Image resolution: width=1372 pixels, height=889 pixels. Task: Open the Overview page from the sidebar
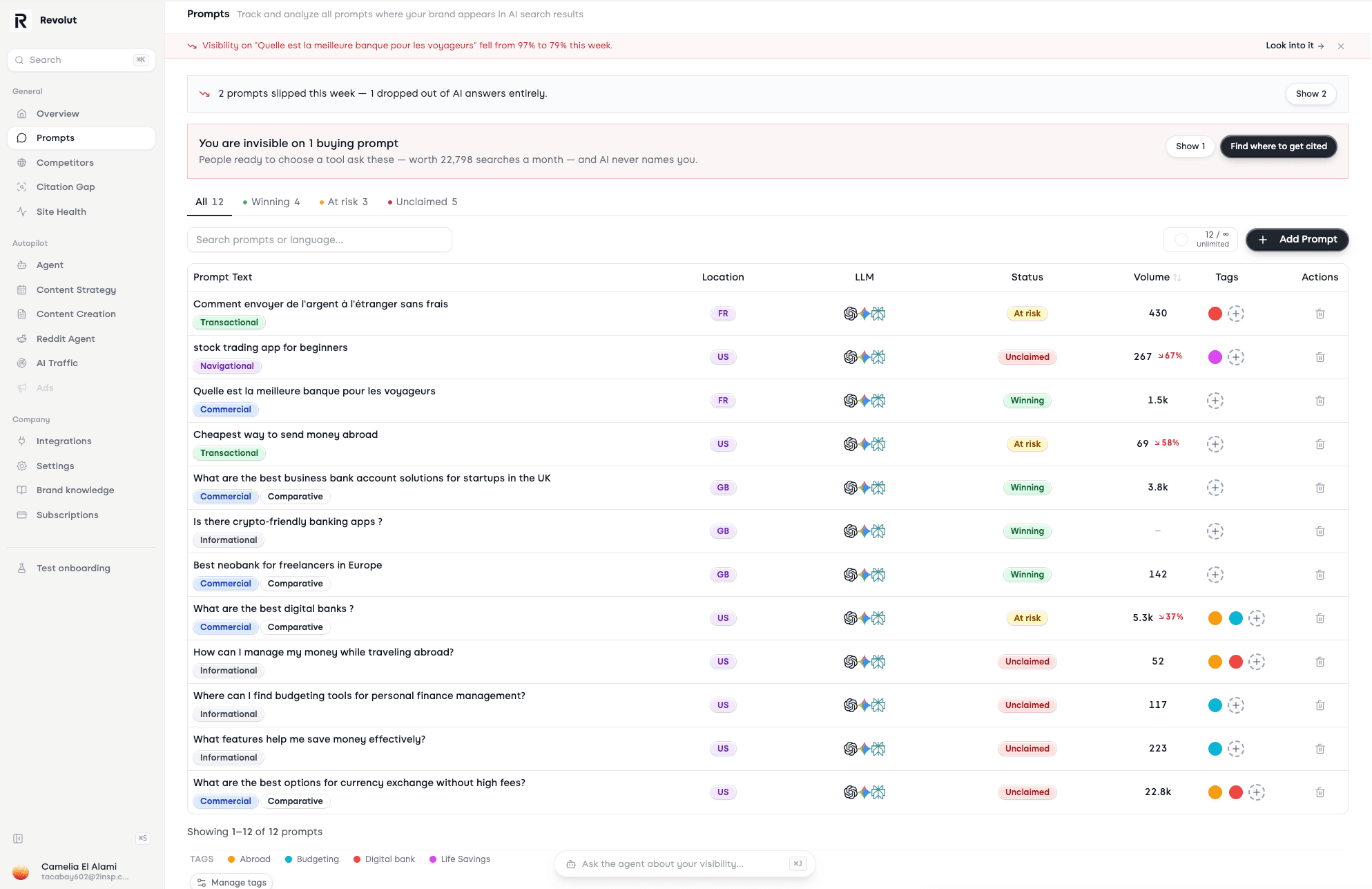[x=81, y=114]
